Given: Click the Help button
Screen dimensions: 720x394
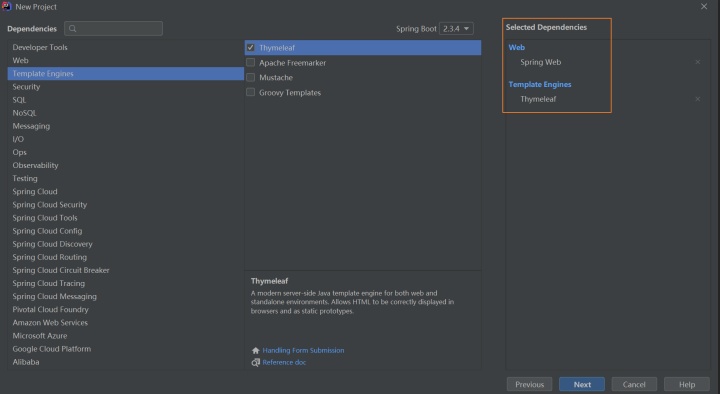Looking at the screenshot, I should tap(687, 384).
